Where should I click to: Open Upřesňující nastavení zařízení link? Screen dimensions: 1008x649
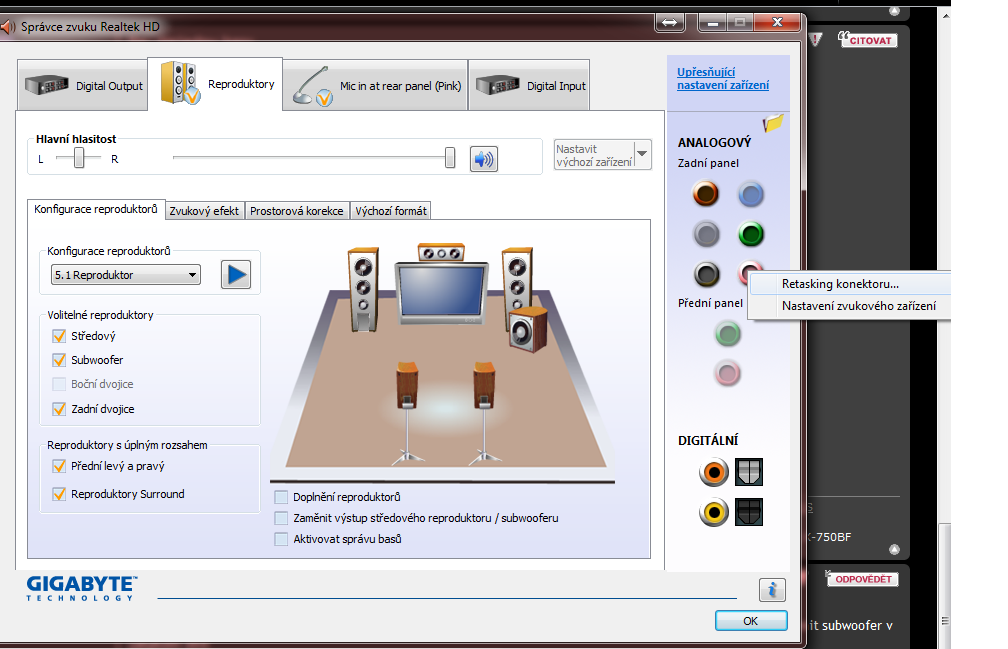pos(723,78)
